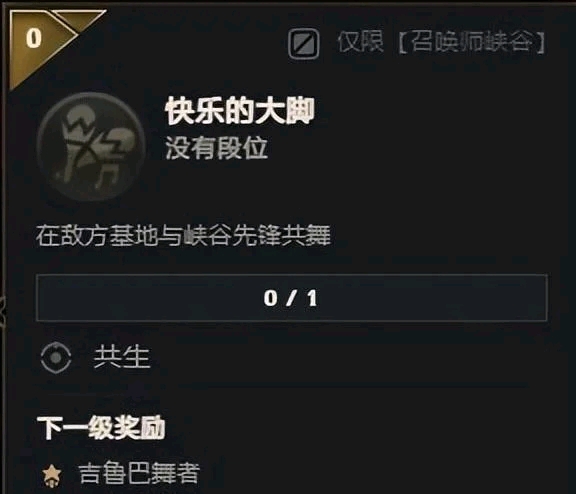Click the 0 / 1 progress bar
The width and height of the screenshot is (576, 494).
pos(292,298)
